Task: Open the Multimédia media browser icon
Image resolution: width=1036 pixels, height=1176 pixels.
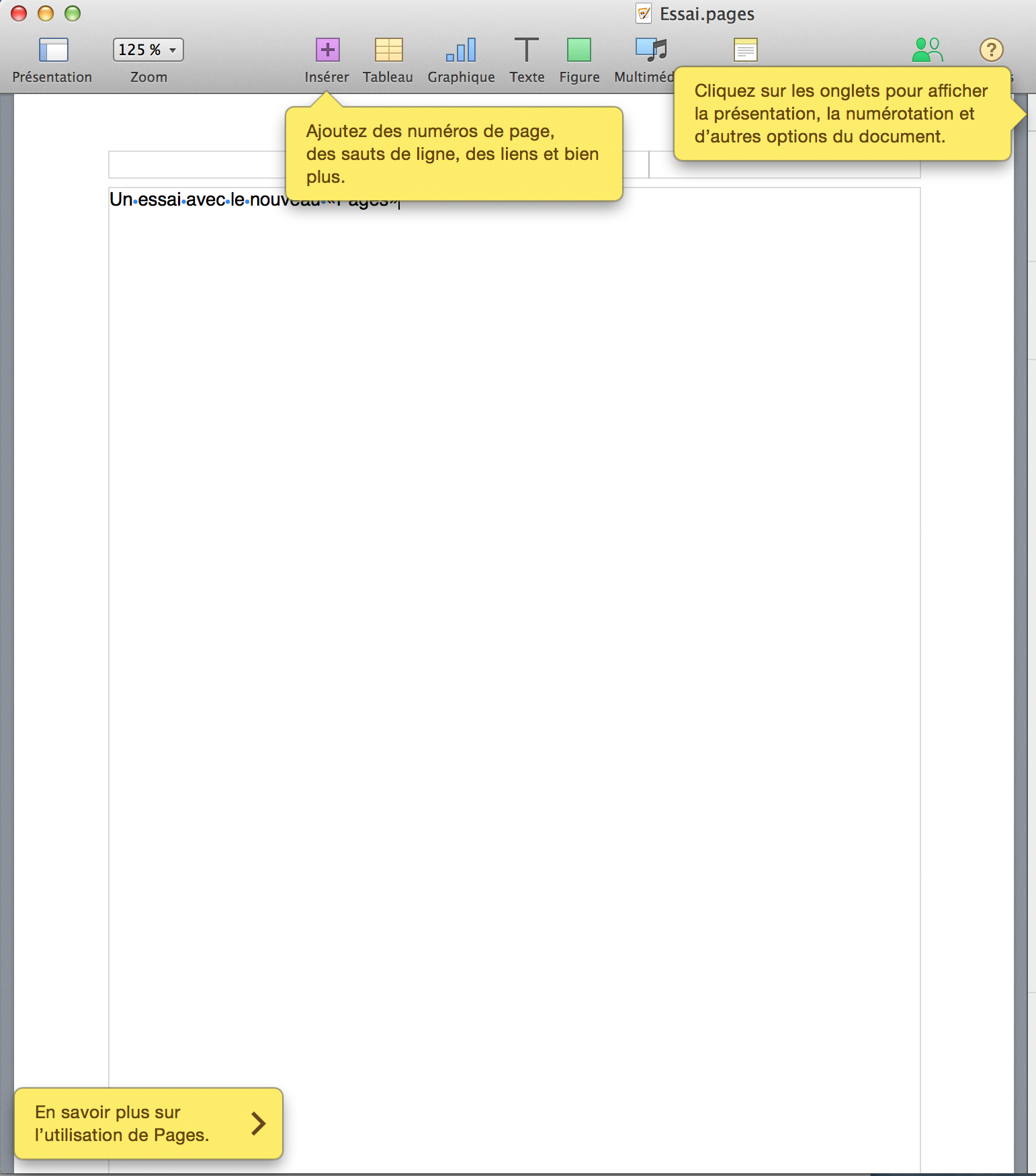Action: (x=650, y=50)
